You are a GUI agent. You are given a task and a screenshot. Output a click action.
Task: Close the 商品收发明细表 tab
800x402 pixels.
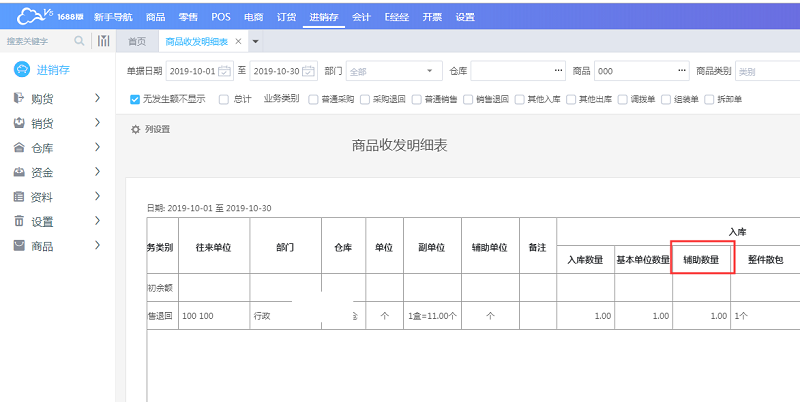click(x=239, y=41)
